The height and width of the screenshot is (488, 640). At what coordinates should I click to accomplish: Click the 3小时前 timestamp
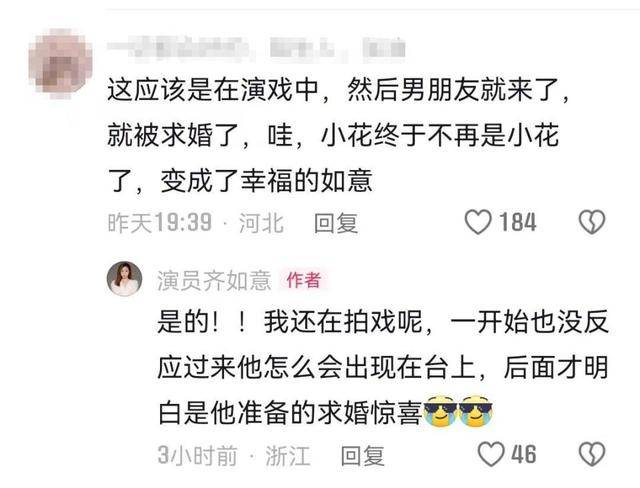tap(198, 455)
